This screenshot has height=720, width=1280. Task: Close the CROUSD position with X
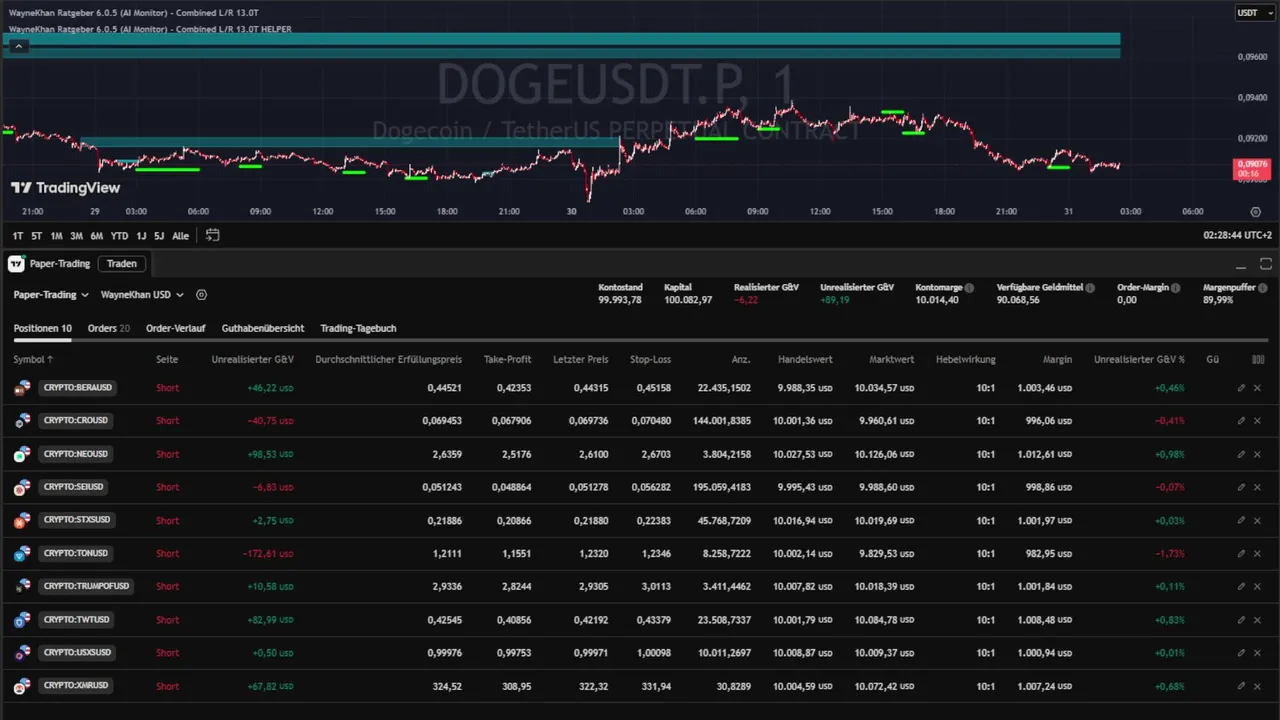(1258, 421)
